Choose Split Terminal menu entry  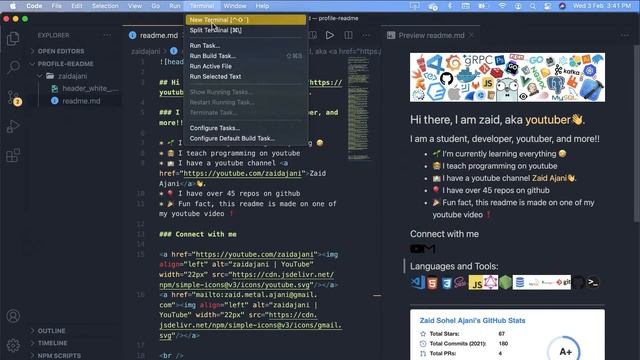point(246,30)
